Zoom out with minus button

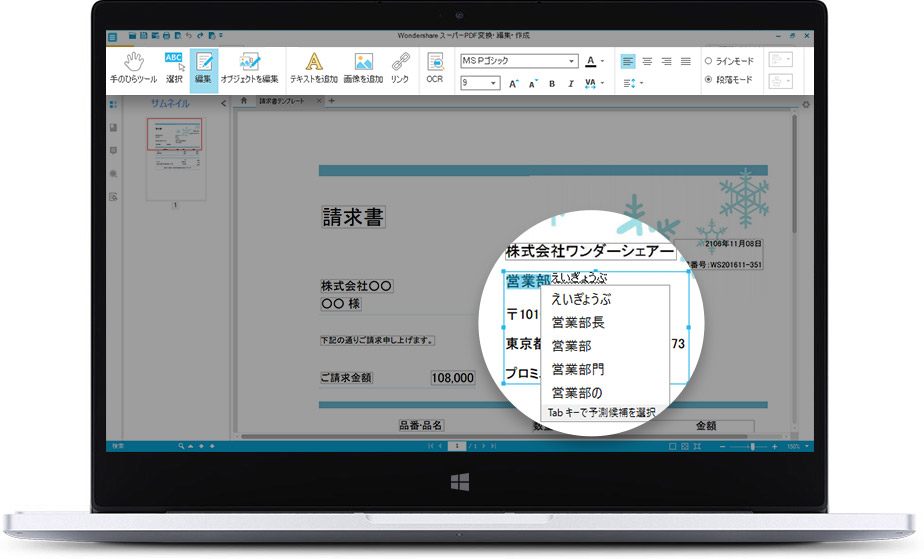pyautogui.click(x=722, y=447)
